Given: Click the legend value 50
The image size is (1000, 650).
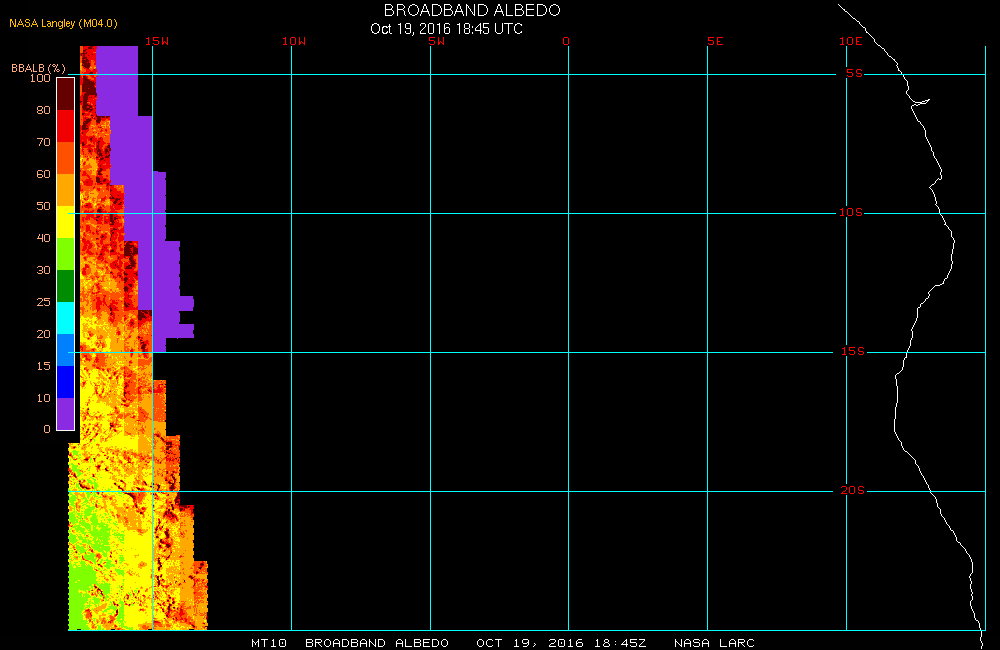Looking at the screenshot, I should (43, 206).
